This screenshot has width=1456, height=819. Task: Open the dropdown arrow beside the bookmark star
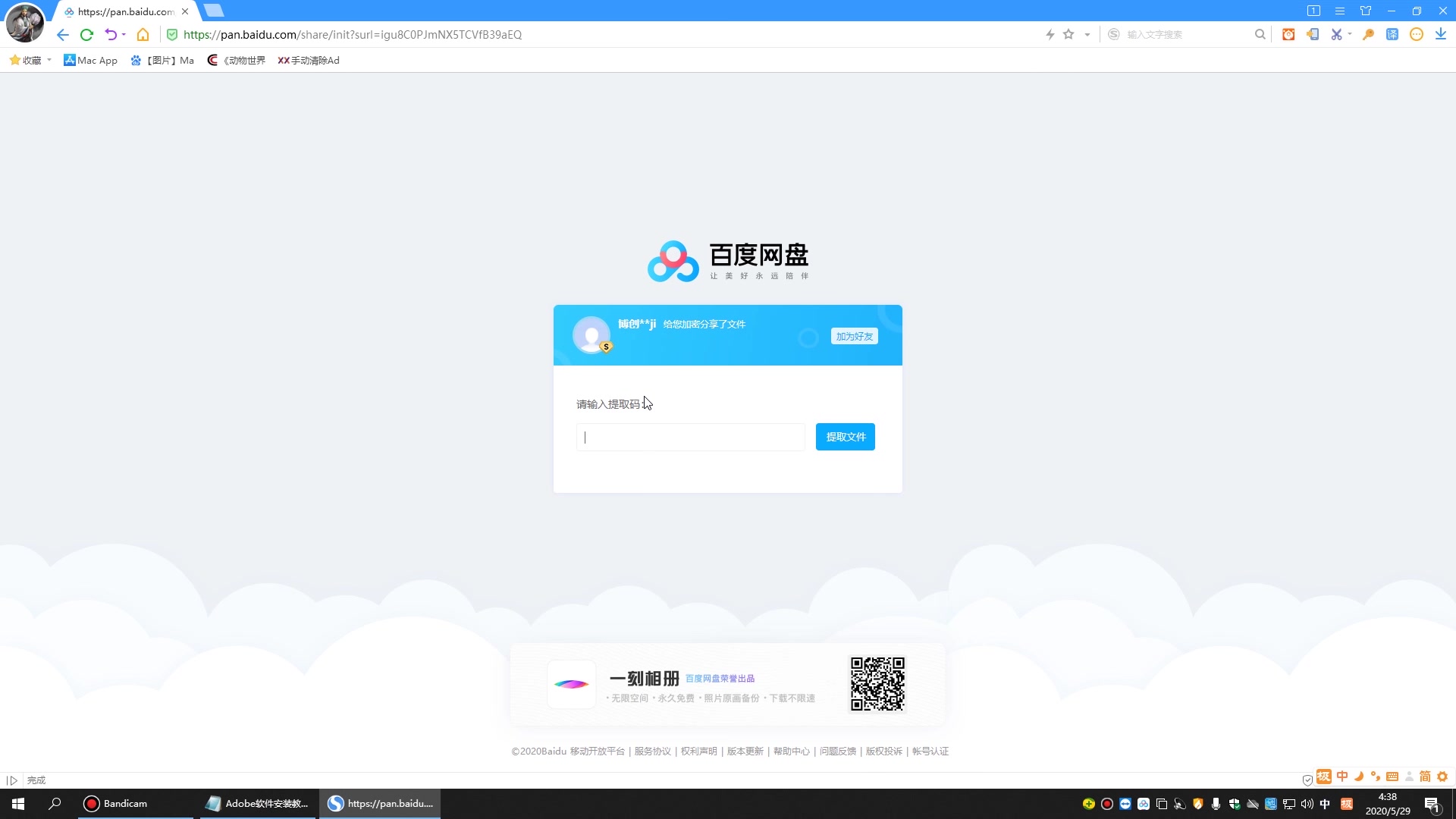pyautogui.click(x=1087, y=35)
